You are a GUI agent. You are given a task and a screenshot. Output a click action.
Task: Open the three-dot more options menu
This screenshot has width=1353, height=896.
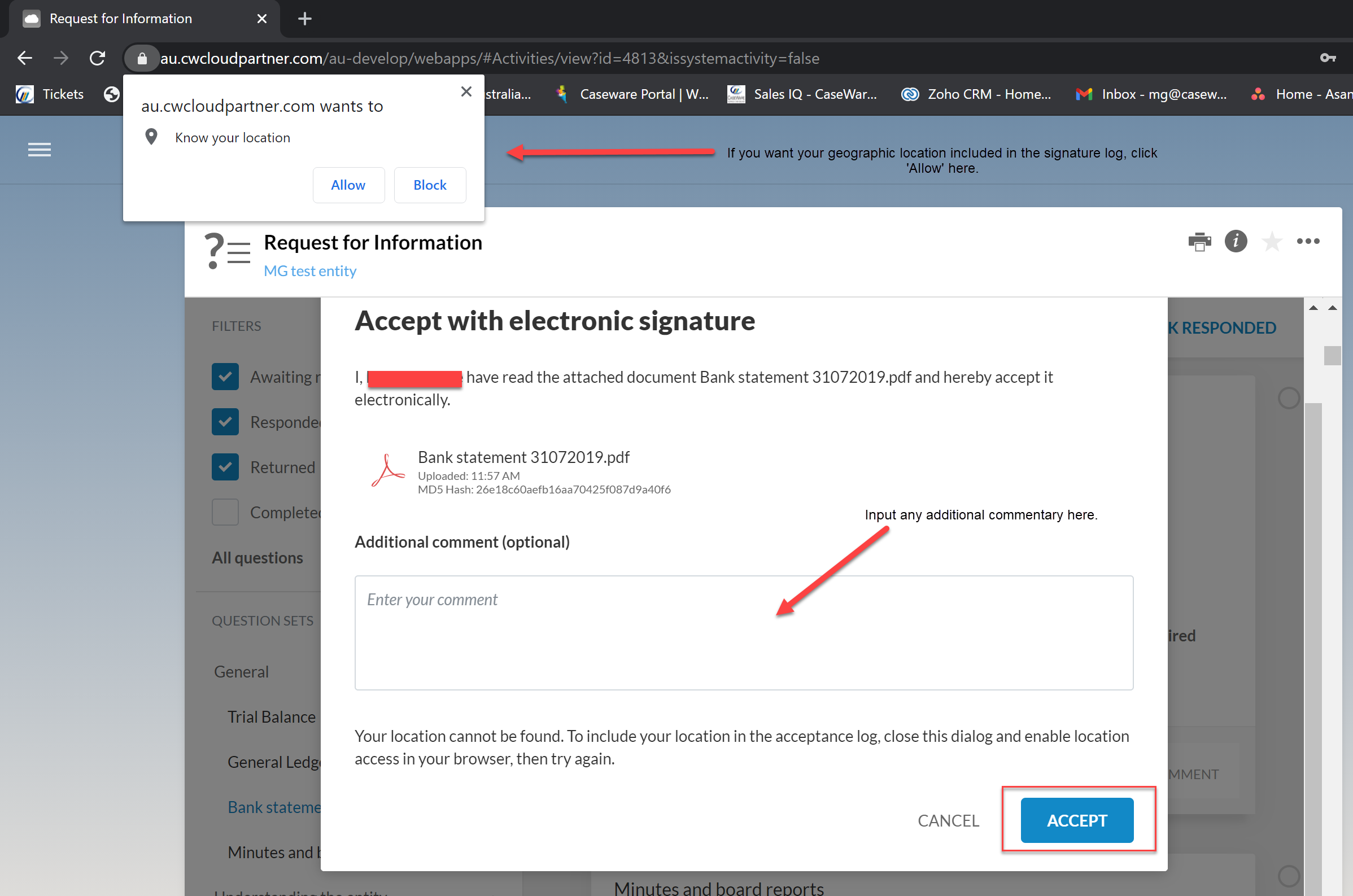pos(1308,241)
